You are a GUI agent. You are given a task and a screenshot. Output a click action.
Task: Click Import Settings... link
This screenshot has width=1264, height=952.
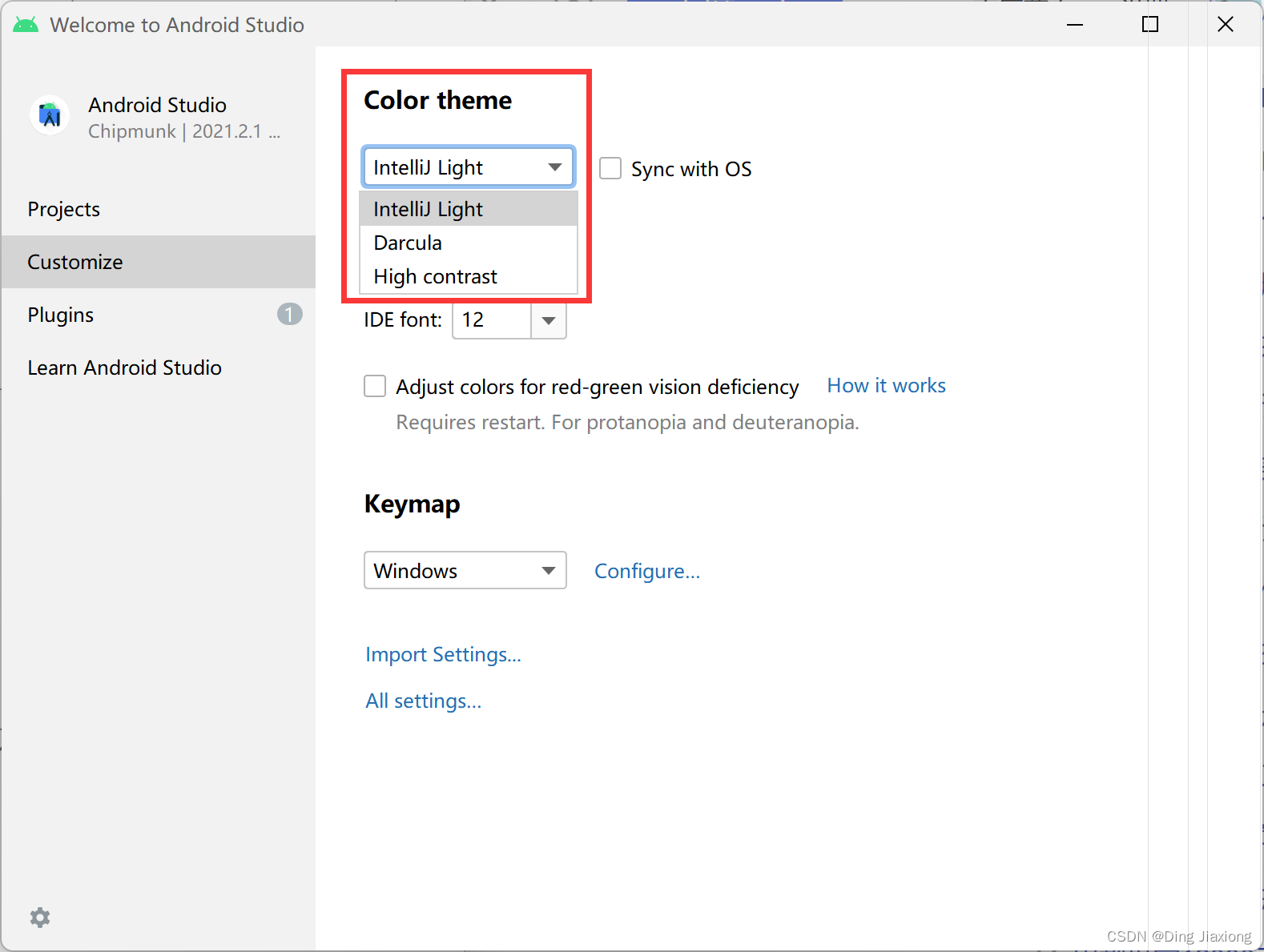[443, 654]
